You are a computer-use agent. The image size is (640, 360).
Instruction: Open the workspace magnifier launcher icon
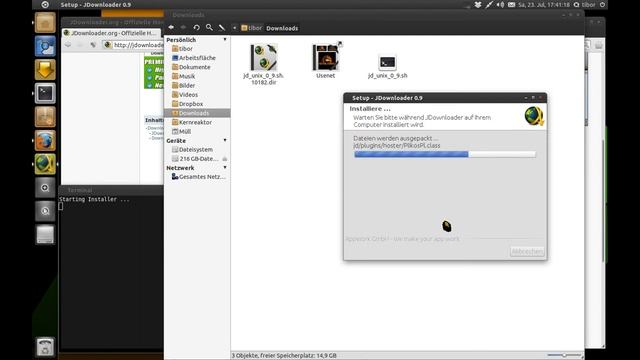coord(45,188)
